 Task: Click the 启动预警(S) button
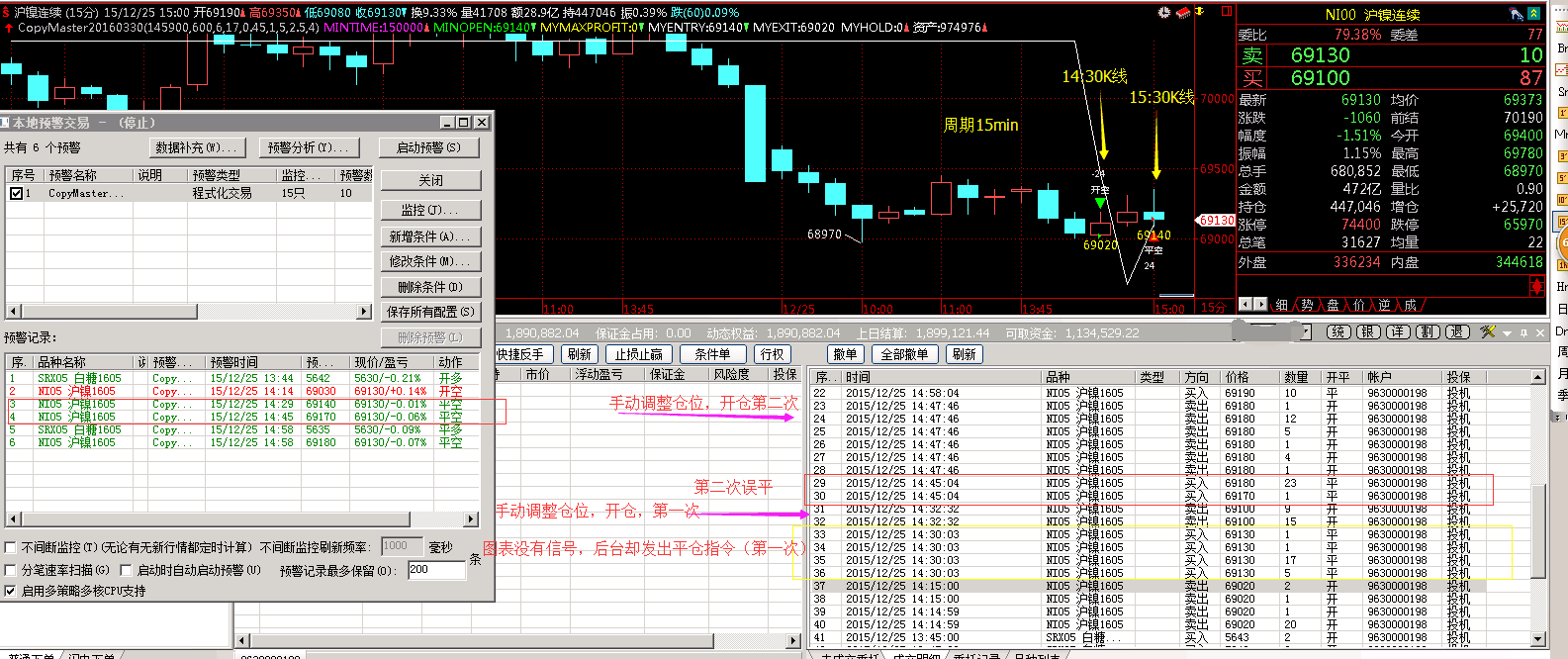[428, 147]
